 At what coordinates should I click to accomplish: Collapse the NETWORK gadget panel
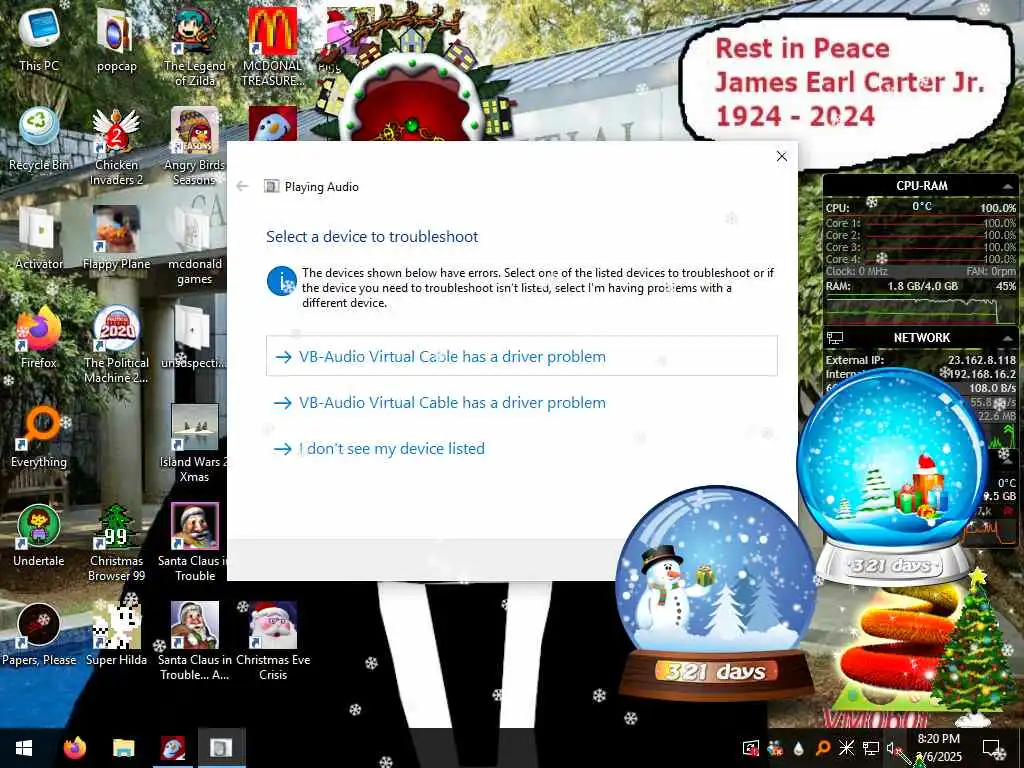(x=1008, y=338)
